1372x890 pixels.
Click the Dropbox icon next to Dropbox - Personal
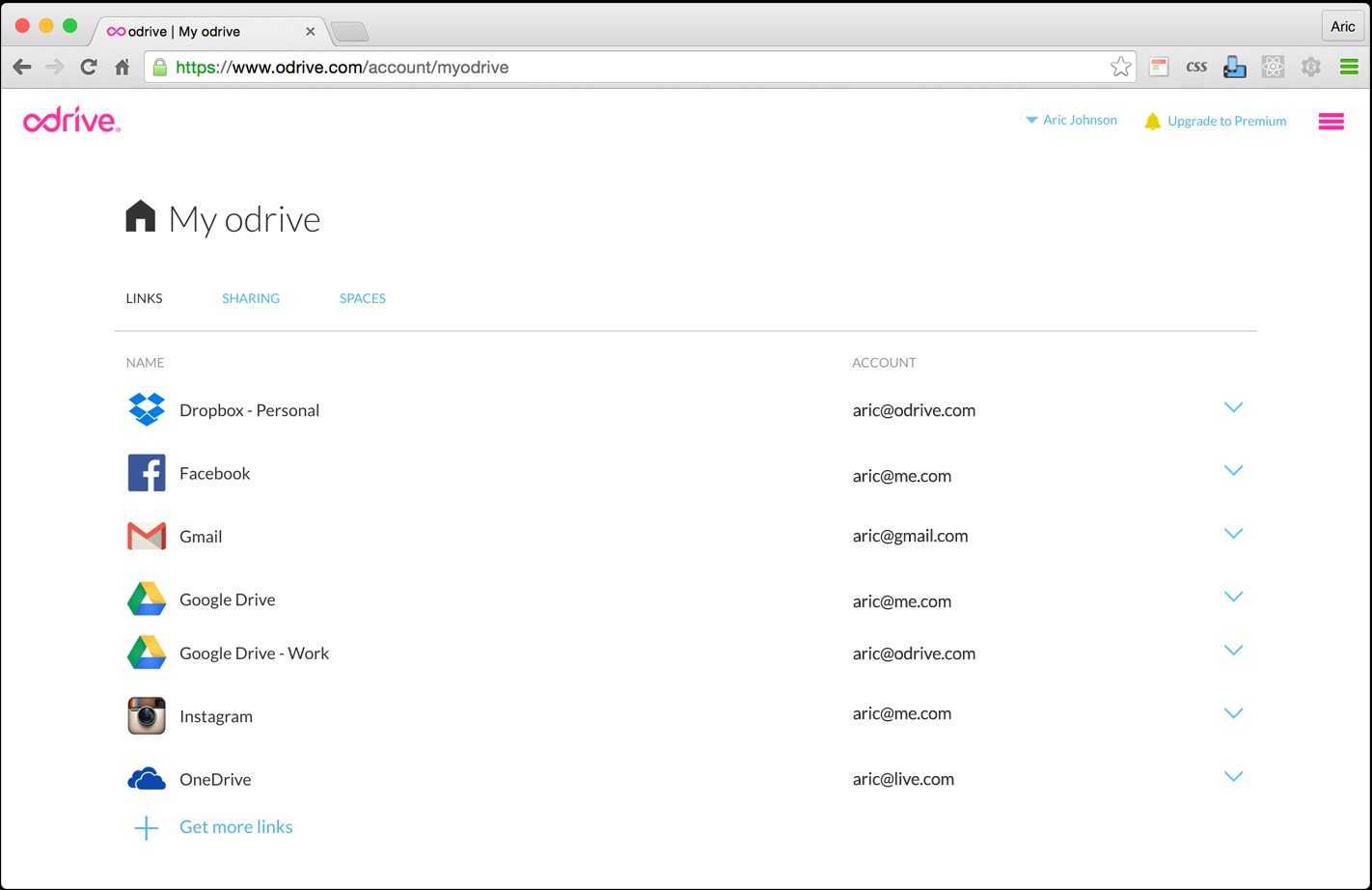147,409
